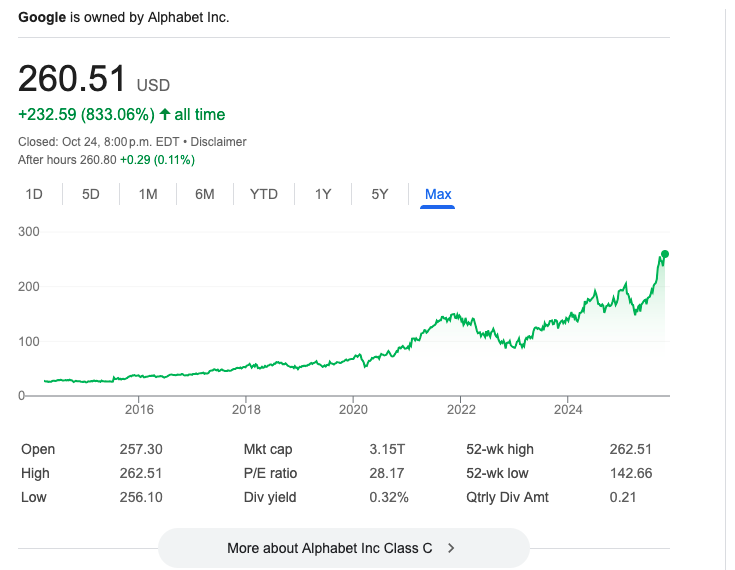This screenshot has width=735, height=570.
Task: Click the Google is owned by Alphabet Inc. text
Action: 124,17
